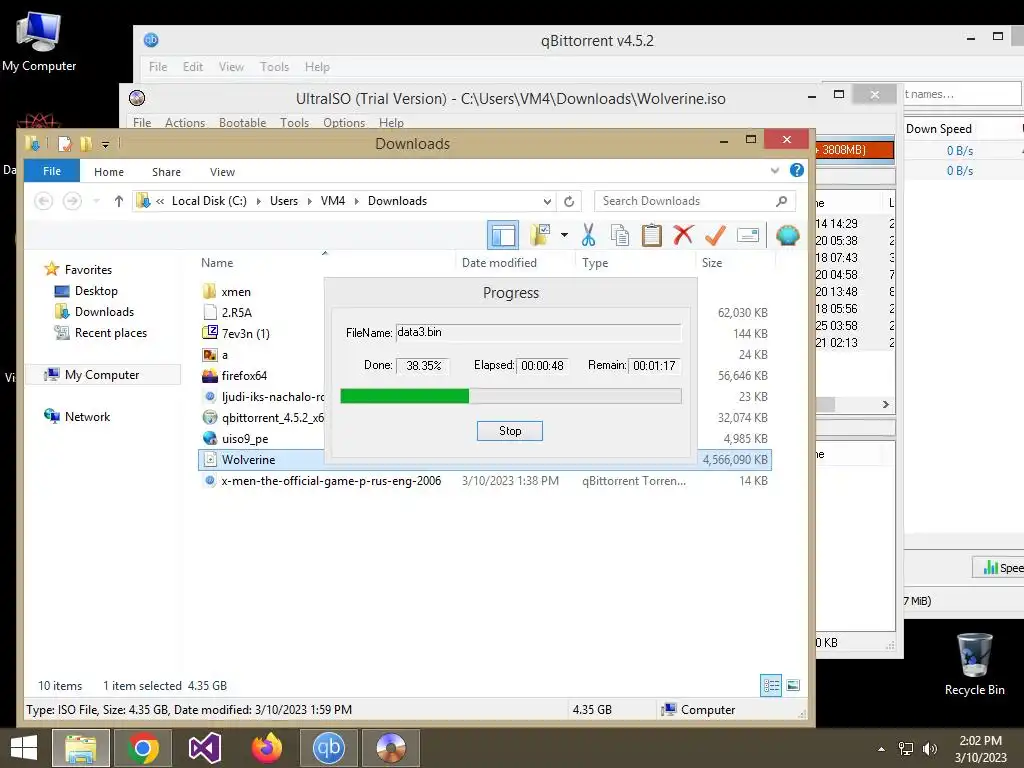Open Google Chrome from the taskbar
1024x768 pixels.
pos(143,748)
